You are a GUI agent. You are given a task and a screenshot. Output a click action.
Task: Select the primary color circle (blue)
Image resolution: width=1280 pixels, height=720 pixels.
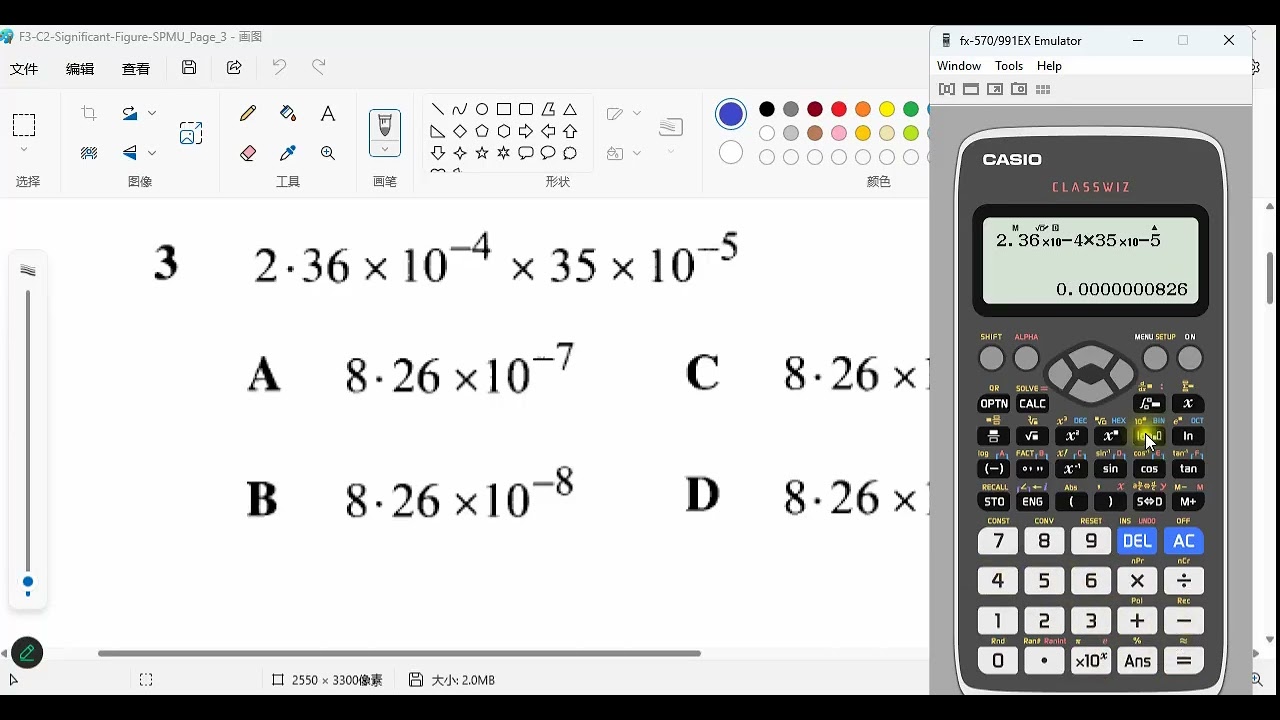click(x=731, y=115)
